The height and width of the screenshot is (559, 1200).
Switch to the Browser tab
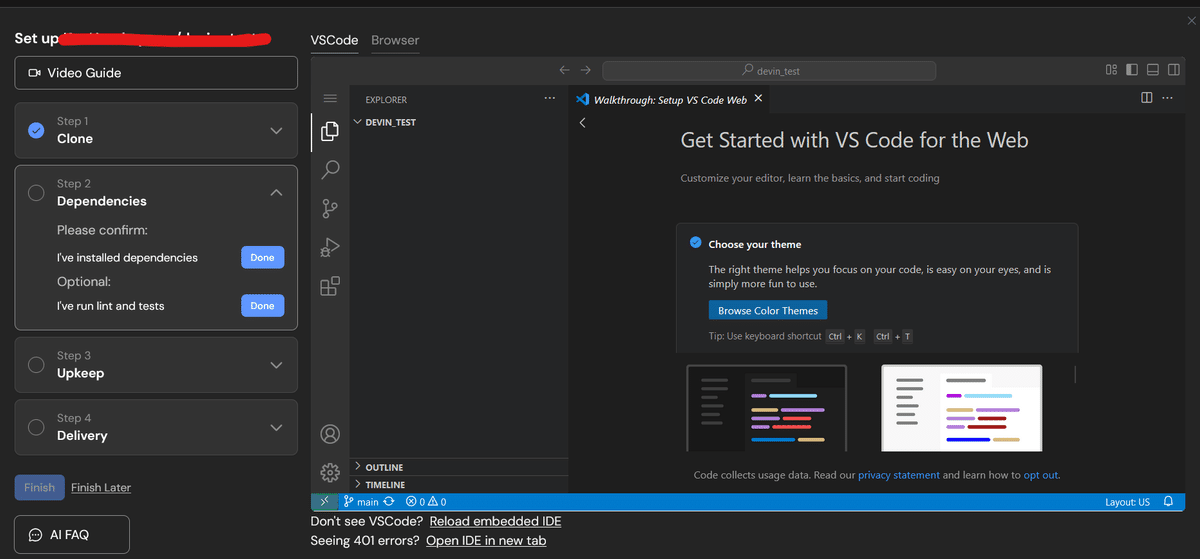(395, 40)
